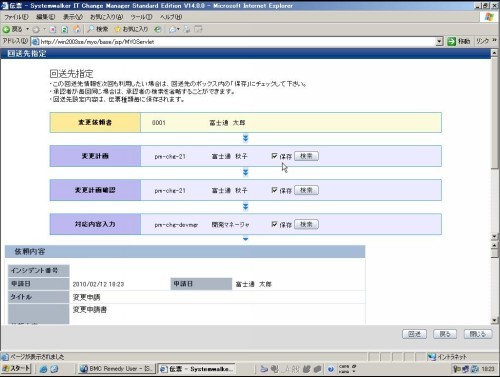Click the 回送 button at bottom
Screen dimensions: 500x377
pyautogui.click(x=414, y=334)
